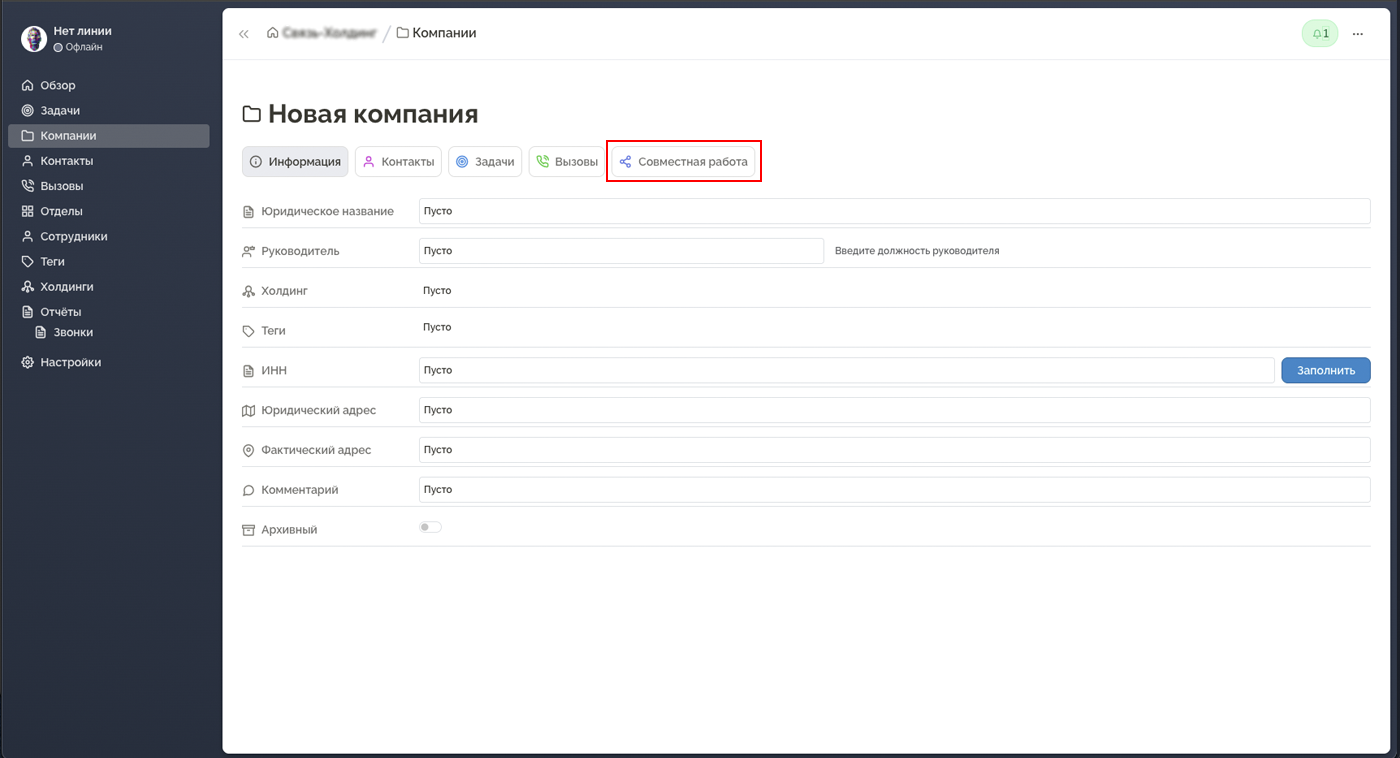This screenshot has width=1400, height=758.
Task: Click the user avatar picture
Action: (34, 38)
